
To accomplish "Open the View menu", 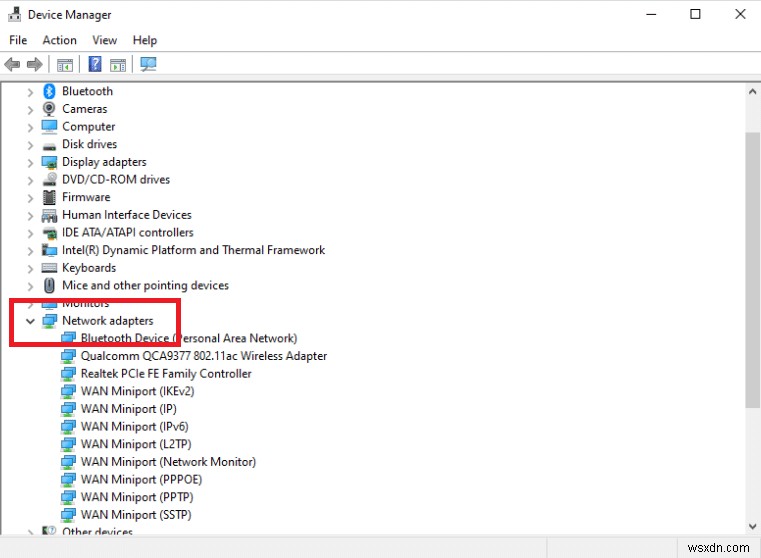I will point(104,40).
